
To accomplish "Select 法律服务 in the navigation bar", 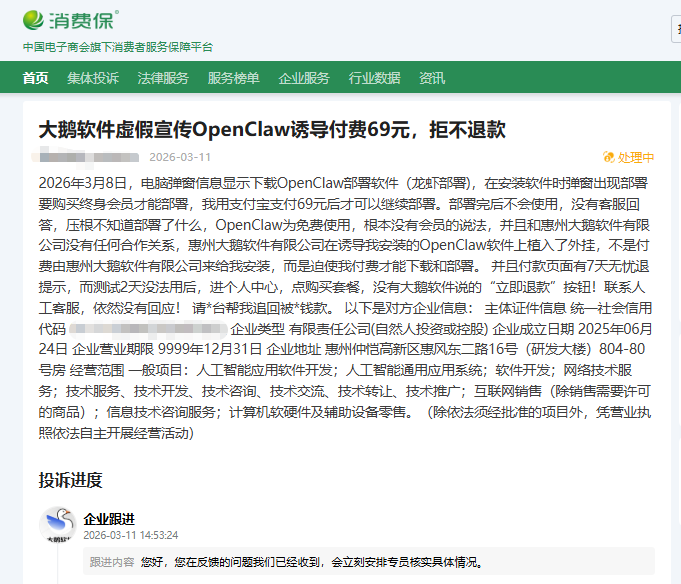I will 163,78.
